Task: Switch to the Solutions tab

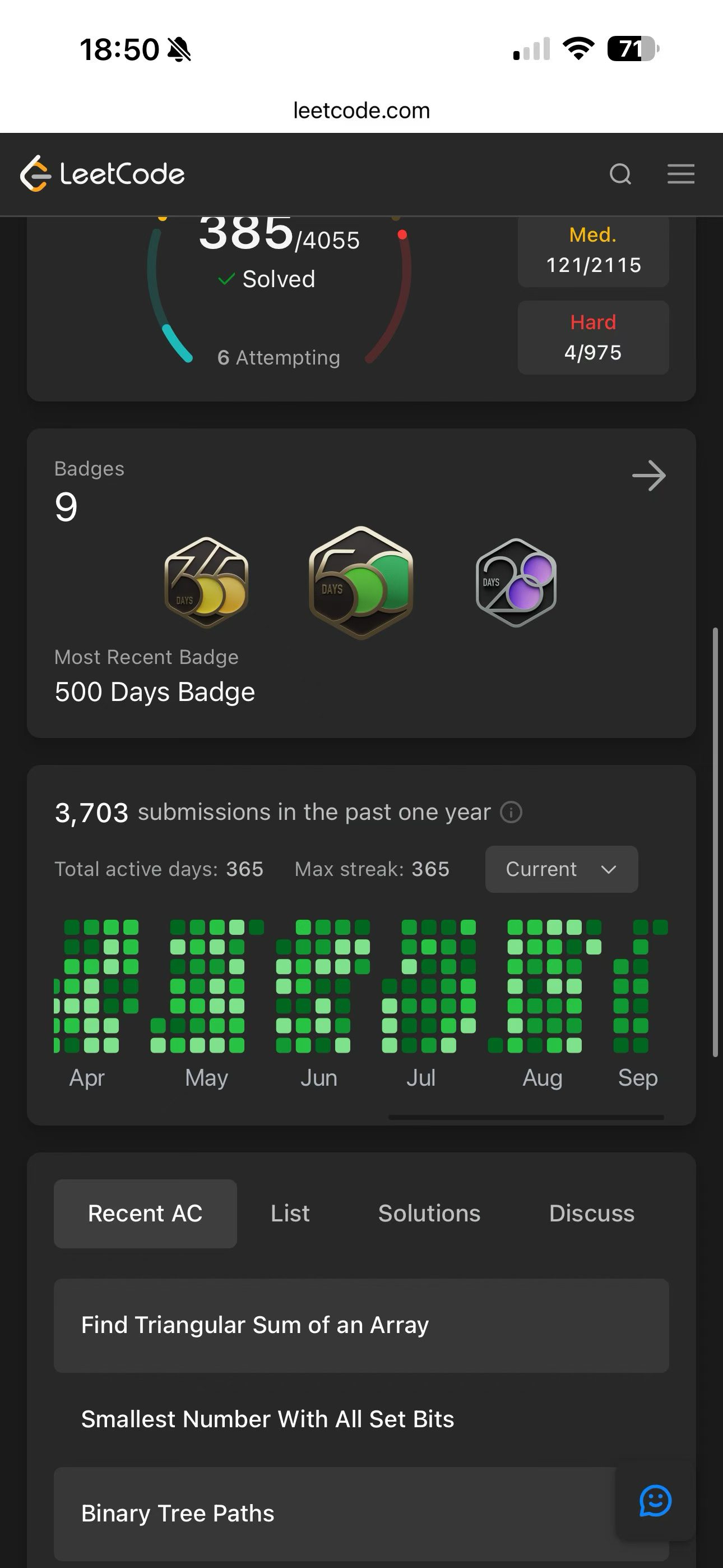Action: 430,1214
